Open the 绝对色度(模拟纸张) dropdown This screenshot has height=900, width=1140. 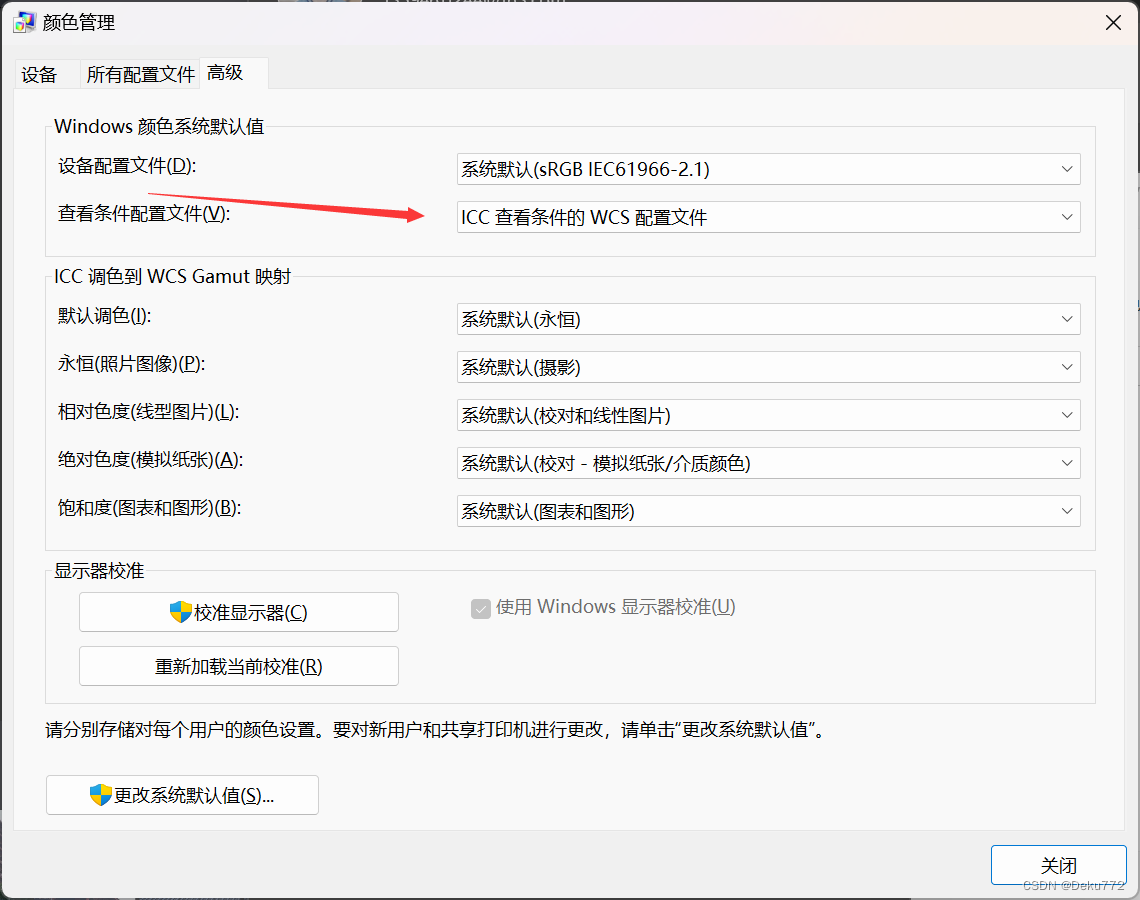click(768, 463)
